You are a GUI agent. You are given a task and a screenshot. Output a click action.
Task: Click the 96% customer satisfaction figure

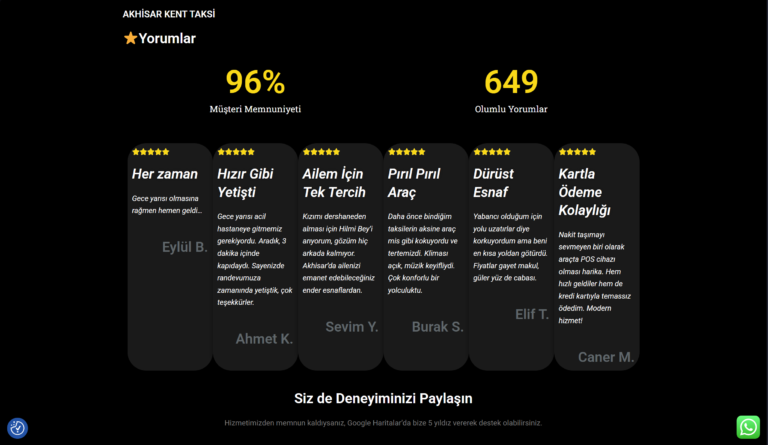pyautogui.click(x=255, y=82)
